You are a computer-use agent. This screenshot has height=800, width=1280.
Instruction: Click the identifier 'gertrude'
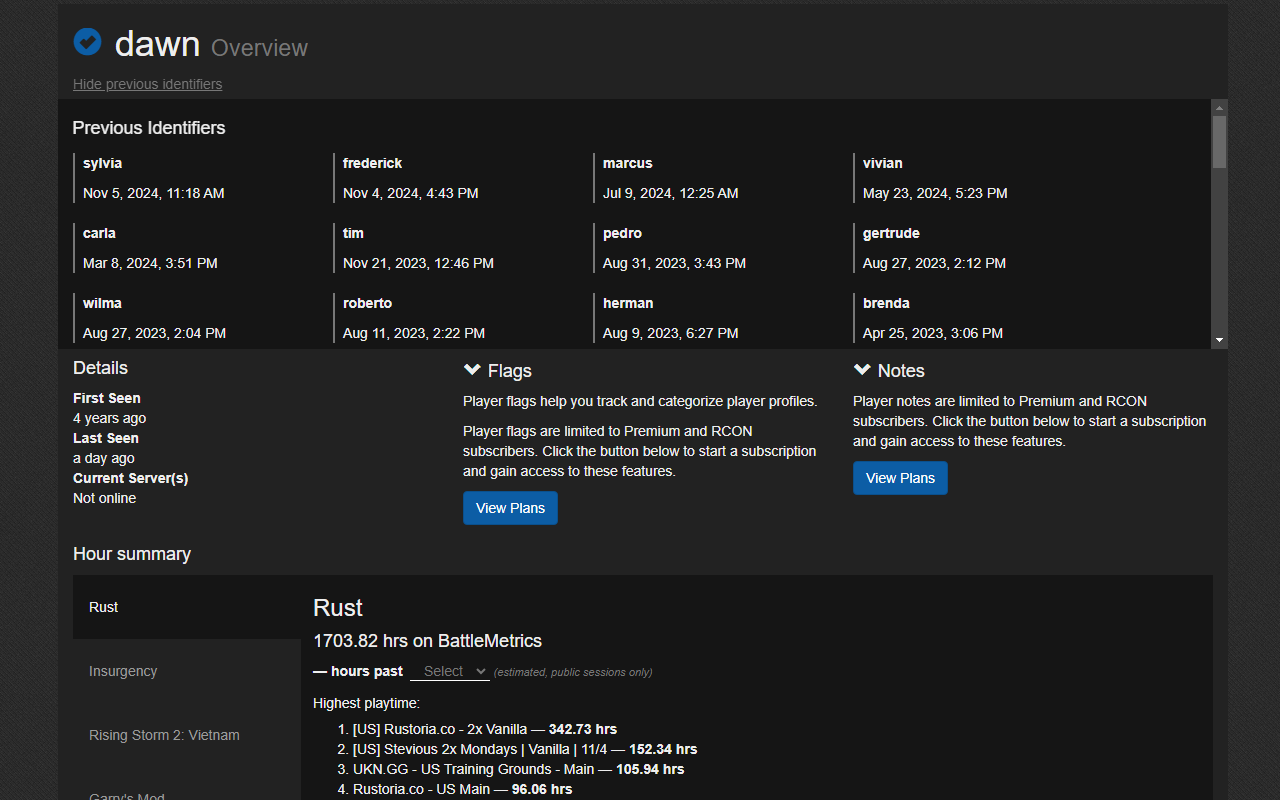pyautogui.click(x=890, y=233)
